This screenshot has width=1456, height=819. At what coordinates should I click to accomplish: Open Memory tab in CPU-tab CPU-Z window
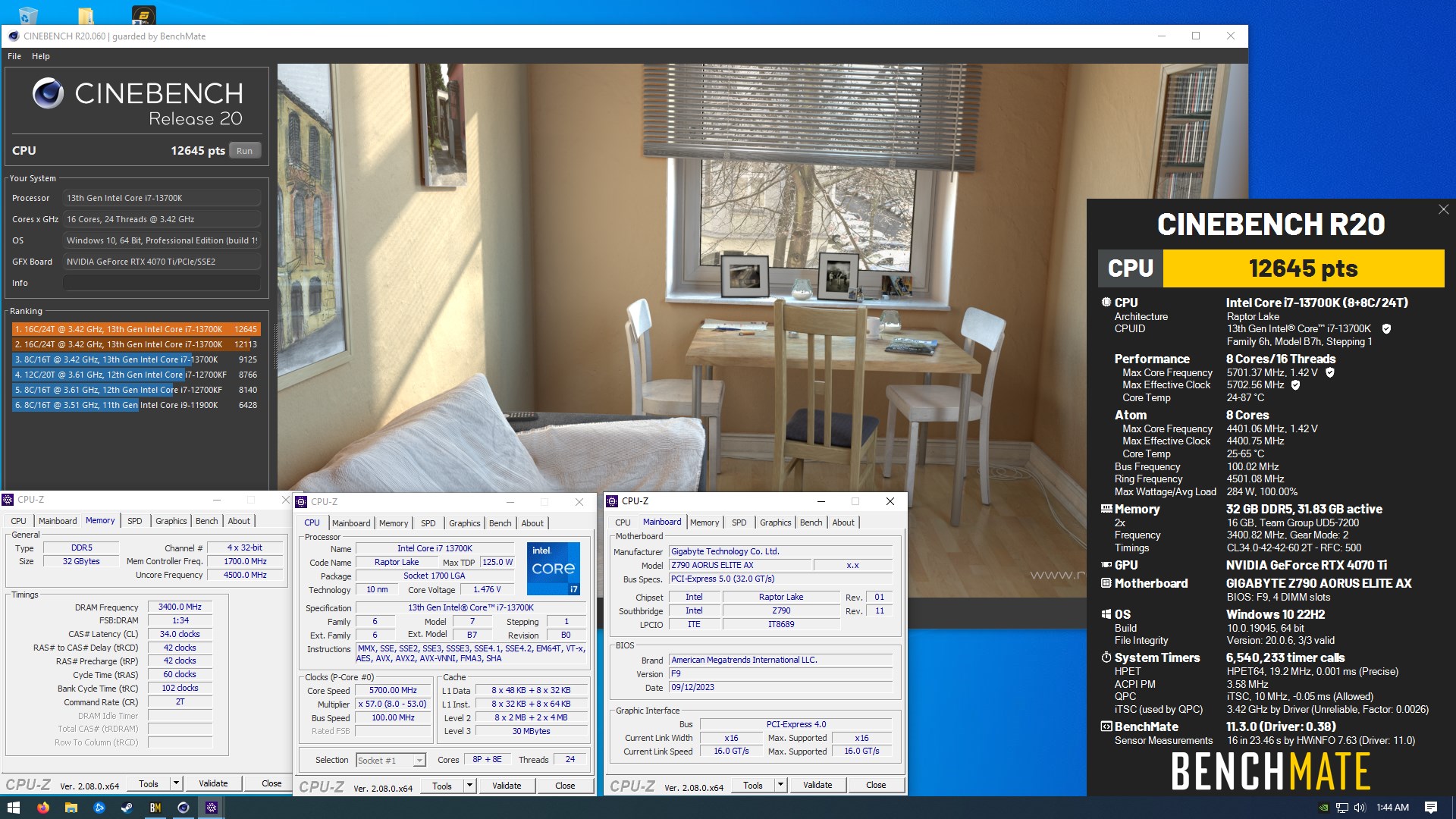[394, 523]
